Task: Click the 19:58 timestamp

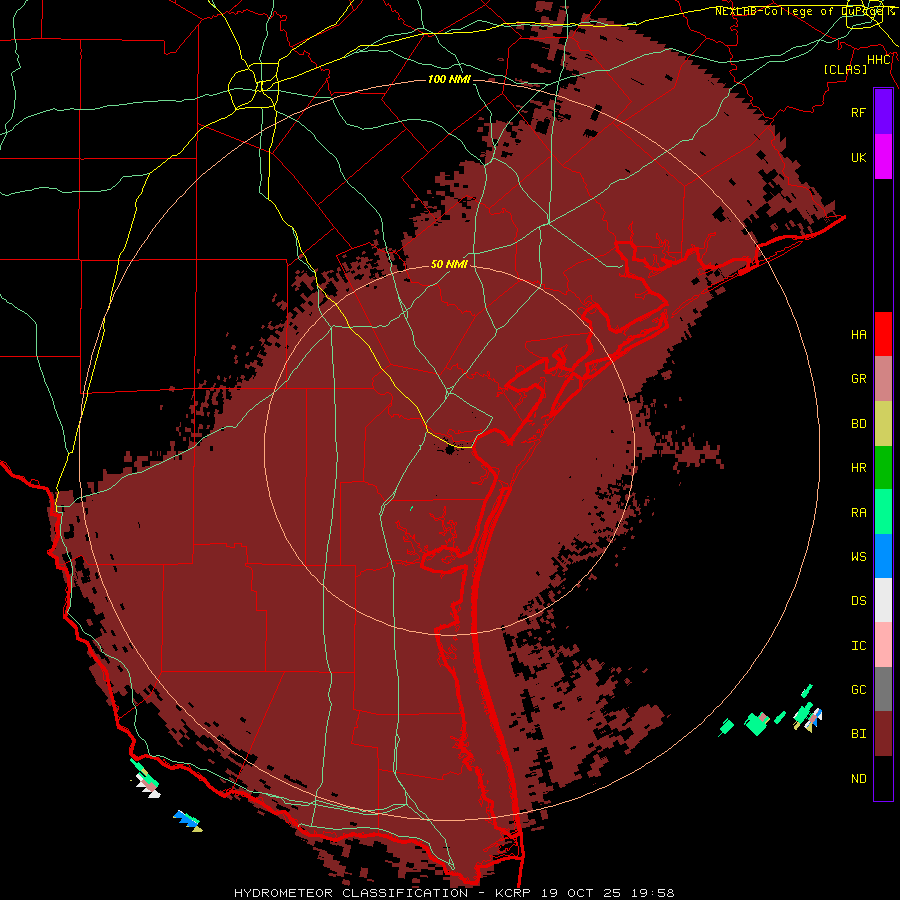Action: pos(655,893)
